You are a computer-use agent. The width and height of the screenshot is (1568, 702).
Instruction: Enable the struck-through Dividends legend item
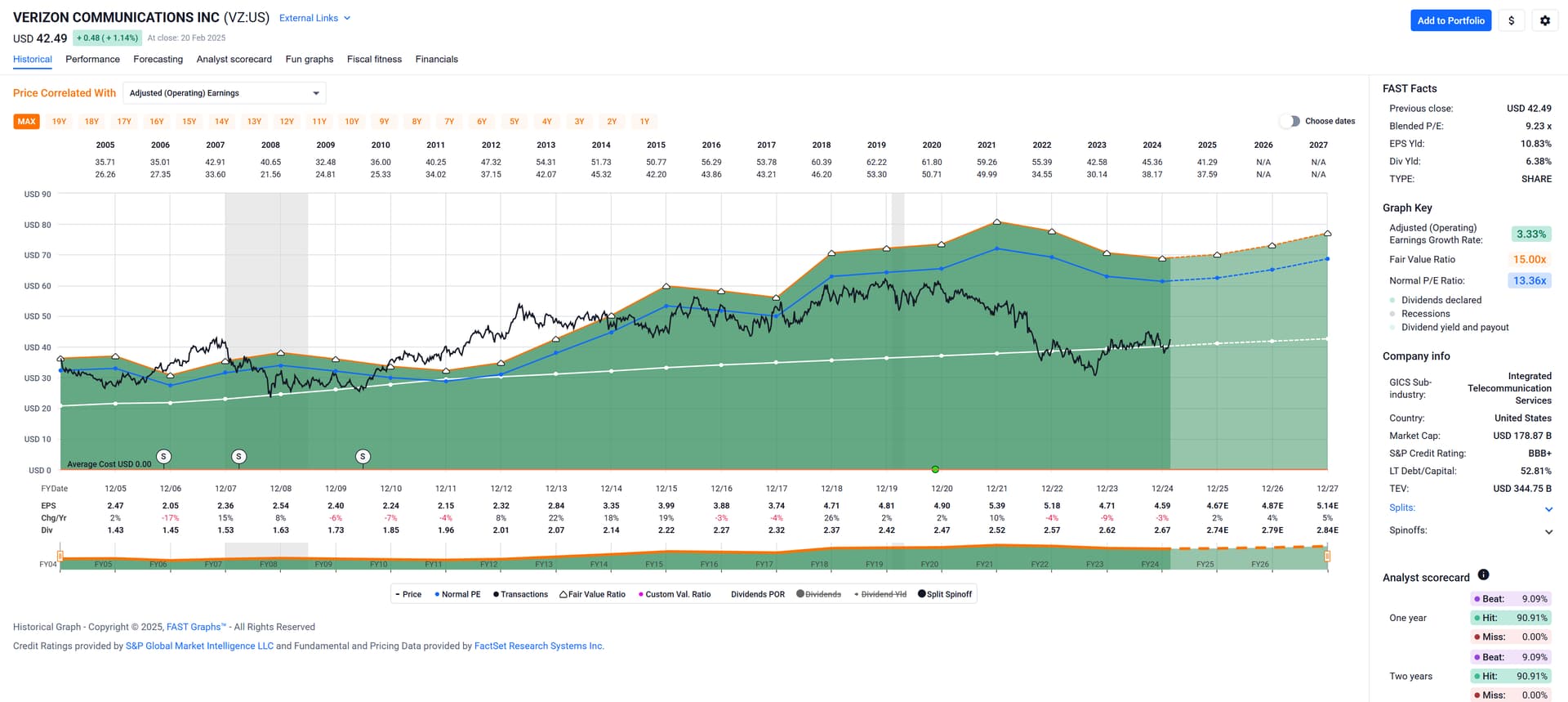click(818, 594)
